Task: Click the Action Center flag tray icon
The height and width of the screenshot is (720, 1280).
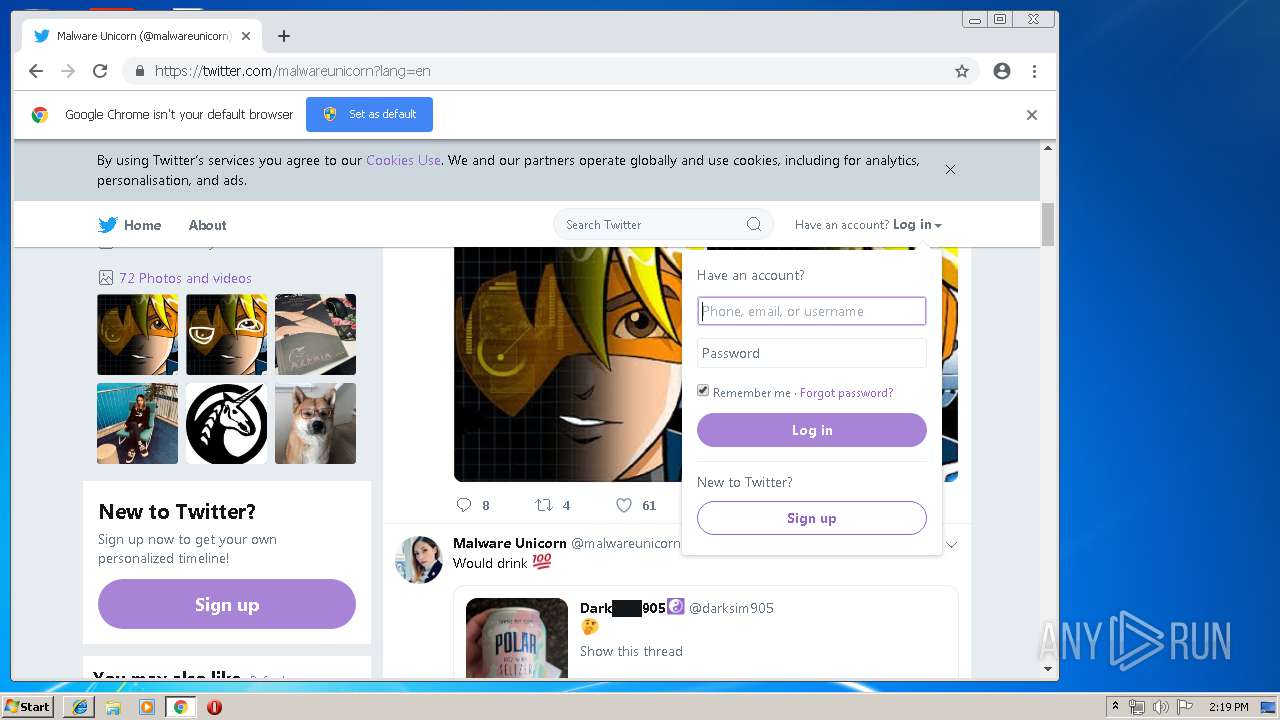Action: tap(1185, 707)
